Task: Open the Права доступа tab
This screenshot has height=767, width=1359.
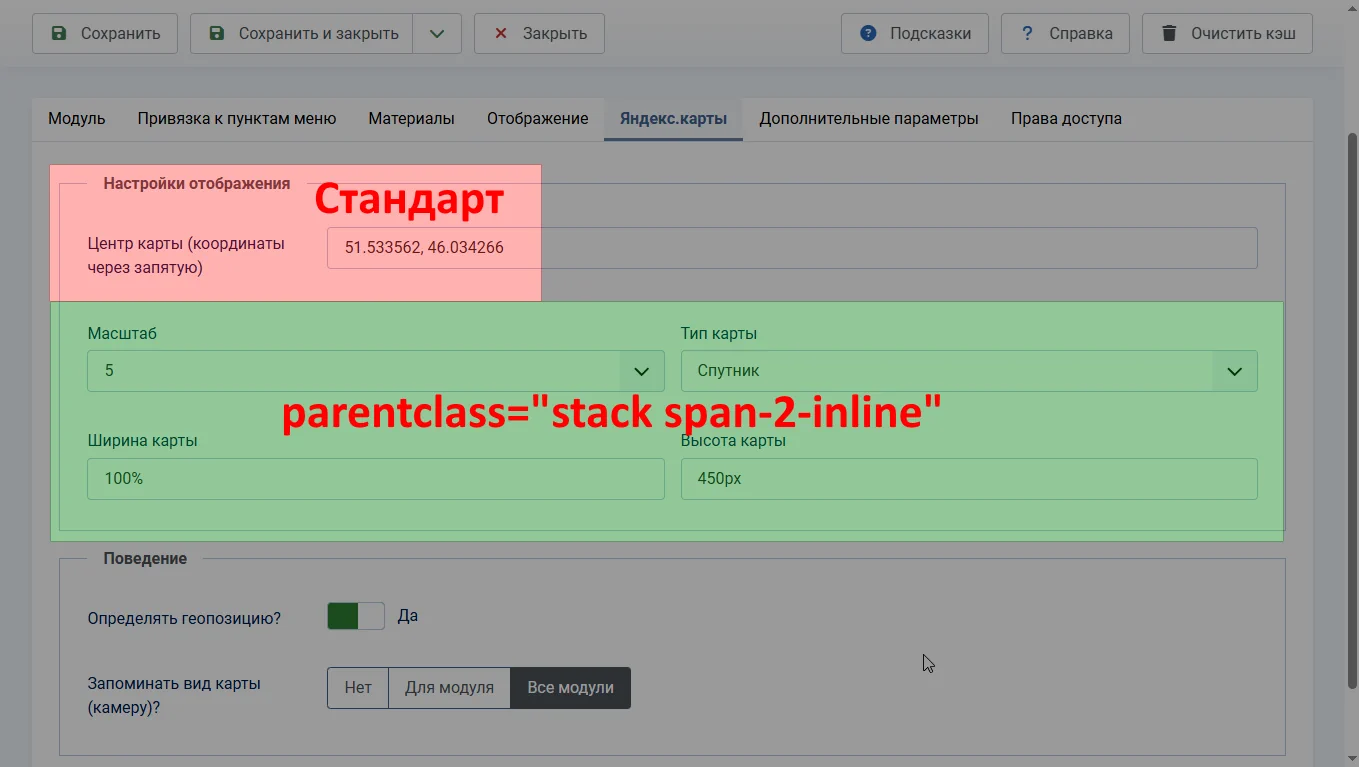Action: [x=1066, y=118]
